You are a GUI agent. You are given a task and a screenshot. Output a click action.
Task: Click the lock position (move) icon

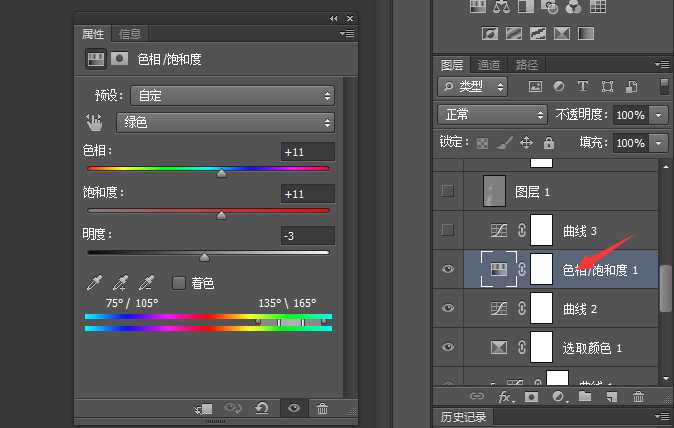(x=524, y=143)
